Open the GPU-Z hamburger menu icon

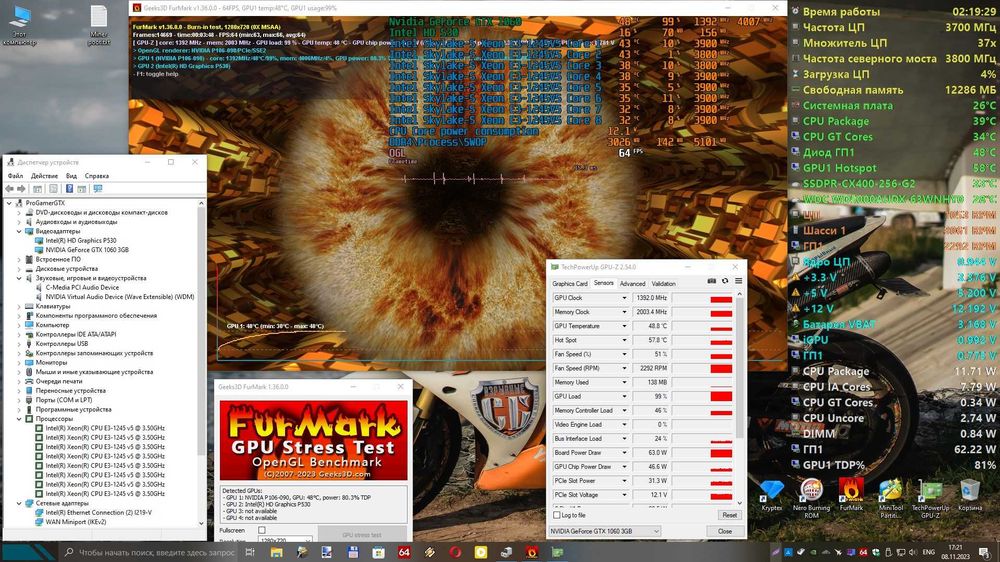pos(738,281)
